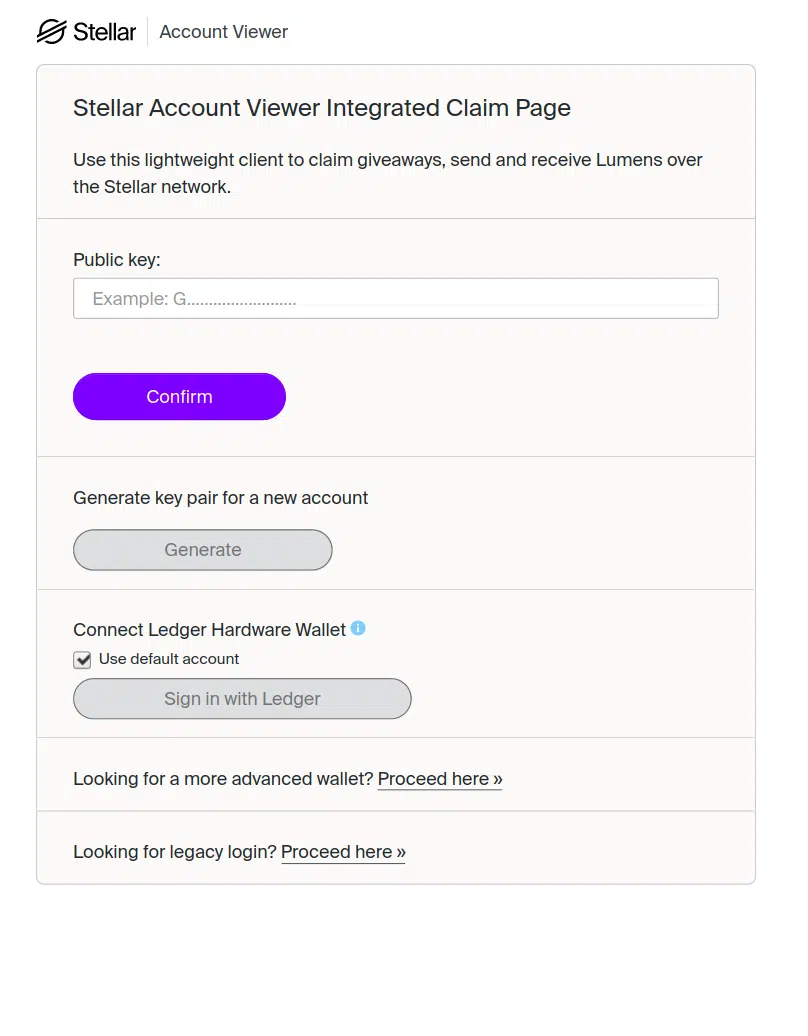The height and width of the screenshot is (1036, 808).
Task: Click the Generate button for new key pair
Action: [202, 549]
